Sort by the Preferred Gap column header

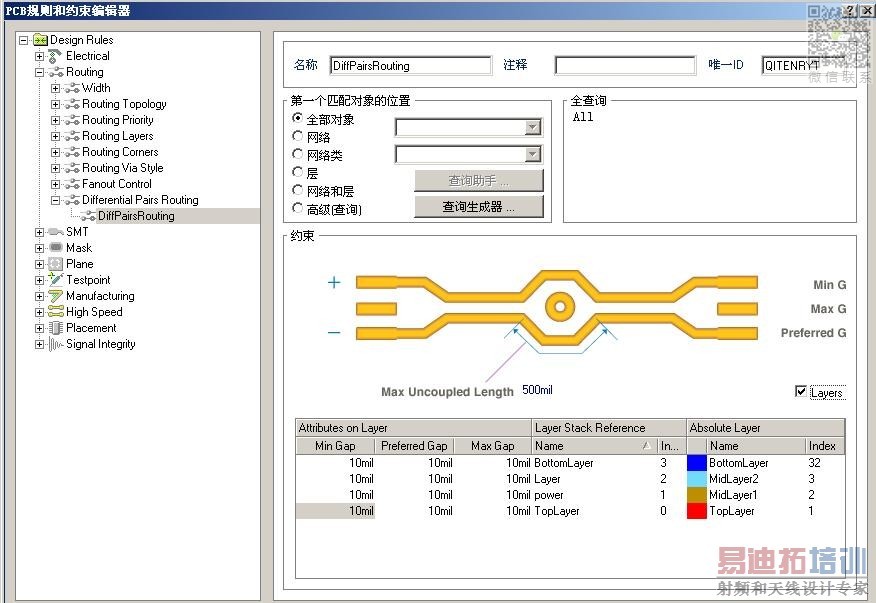(x=414, y=446)
